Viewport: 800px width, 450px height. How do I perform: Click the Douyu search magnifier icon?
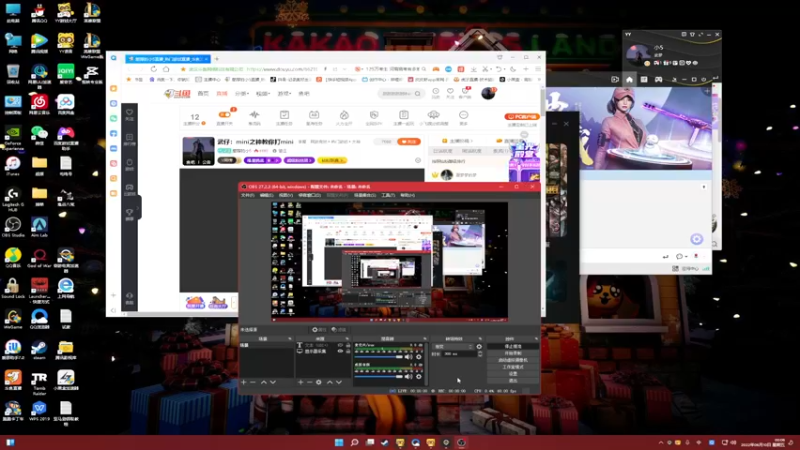[418, 94]
